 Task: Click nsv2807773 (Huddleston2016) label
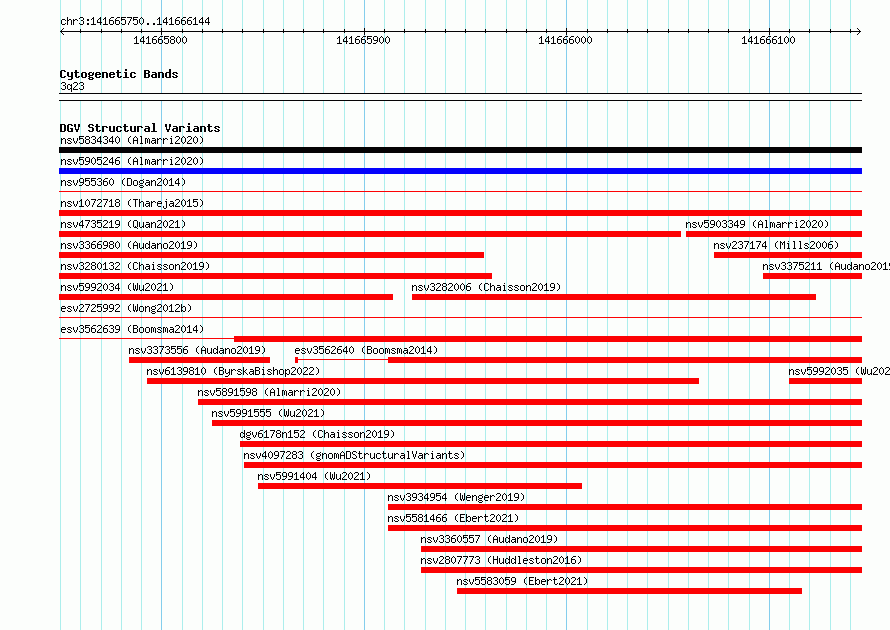point(501,560)
